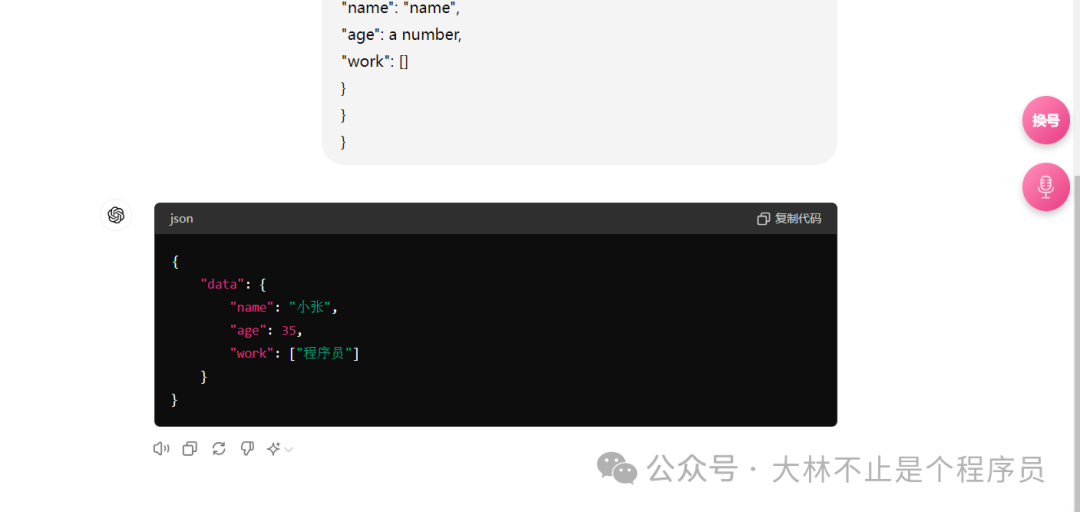The width and height of the screenshot is (1080, 512).
Task: Click the "data" key in code block
Action: pos(222,285)
